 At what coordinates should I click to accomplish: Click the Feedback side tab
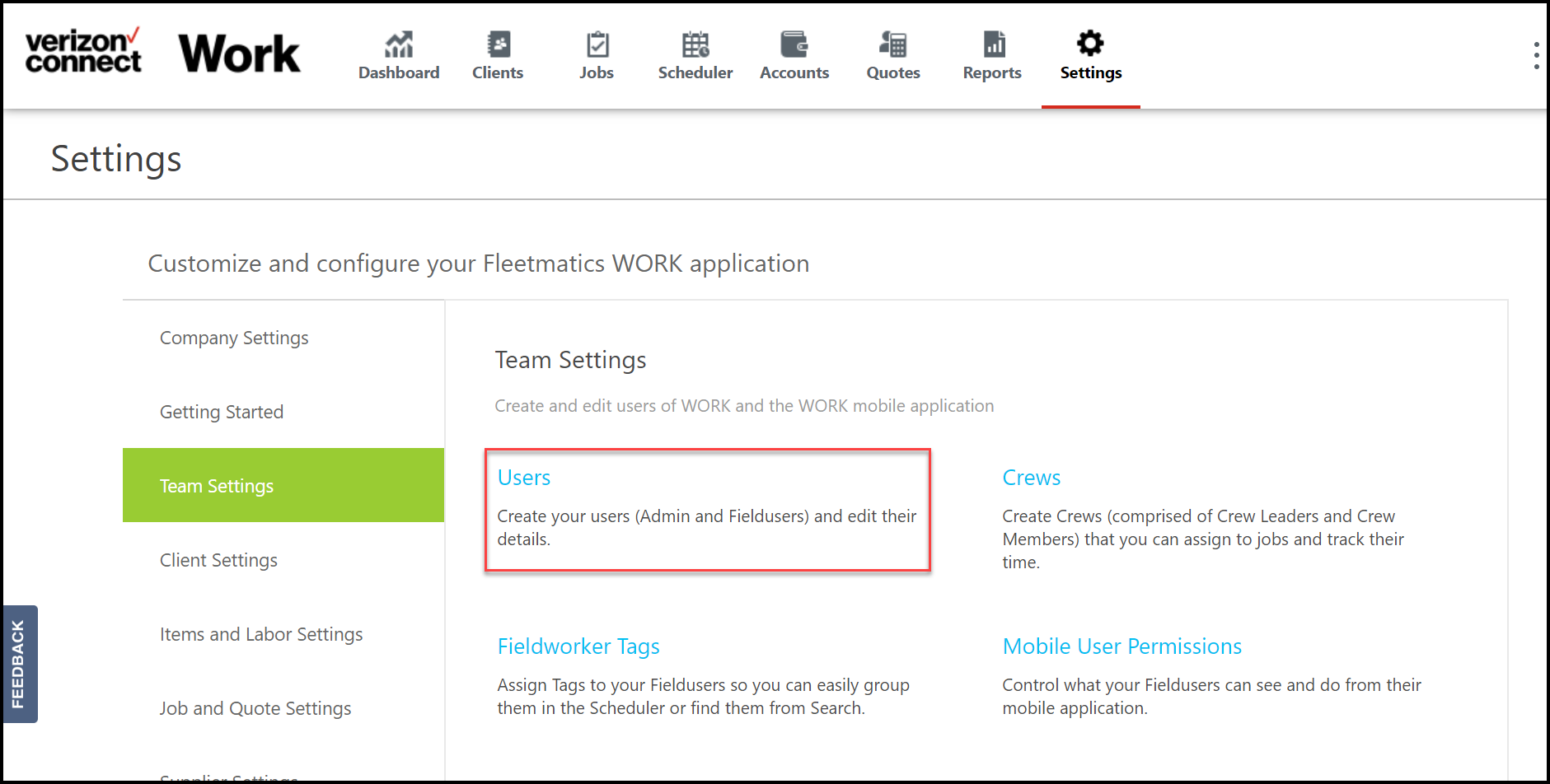[20, 664]
